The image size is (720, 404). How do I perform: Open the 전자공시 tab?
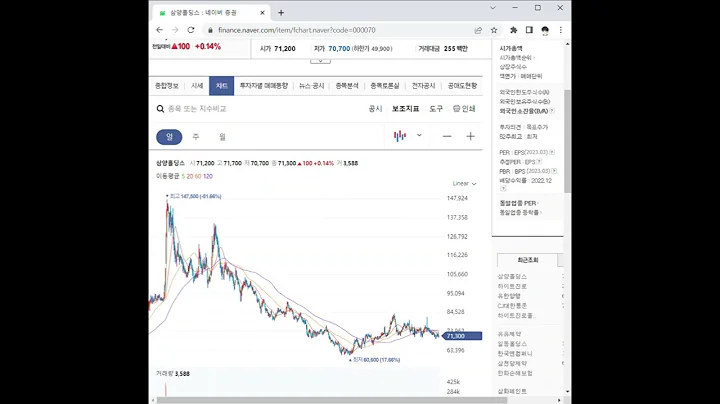tap(423, 86)
